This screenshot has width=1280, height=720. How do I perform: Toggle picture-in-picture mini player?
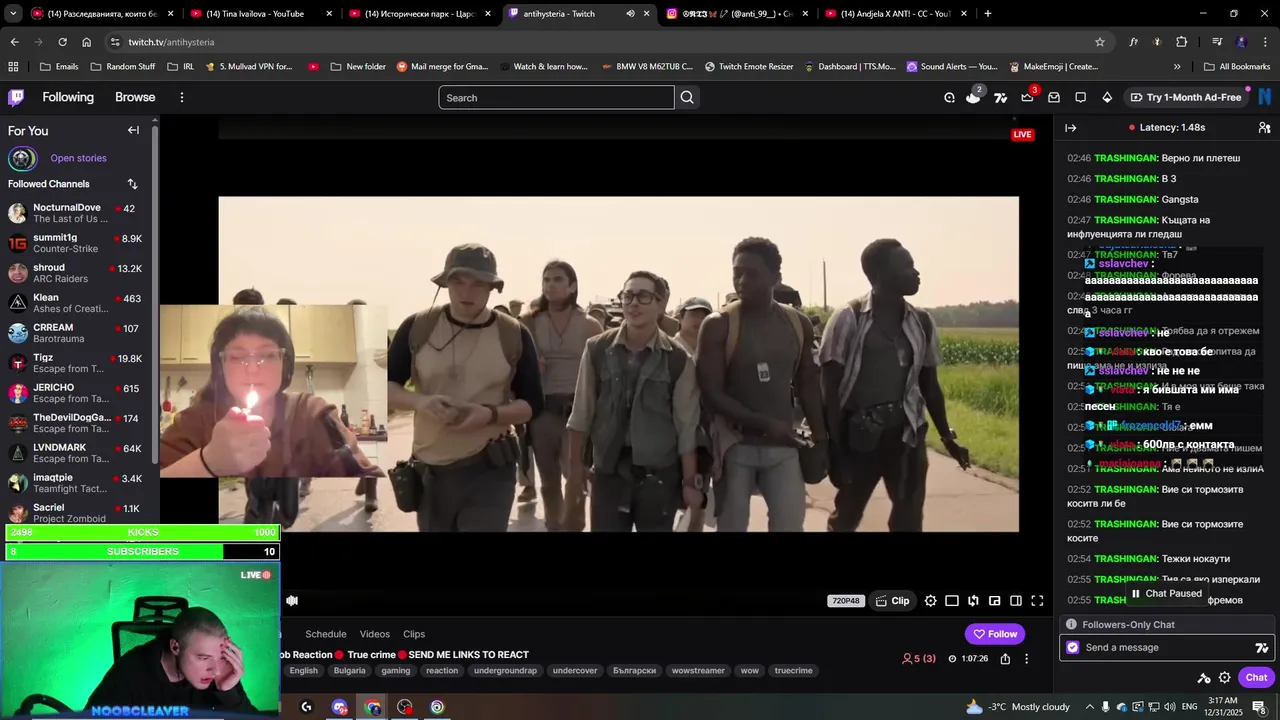[x=994, y=601]
